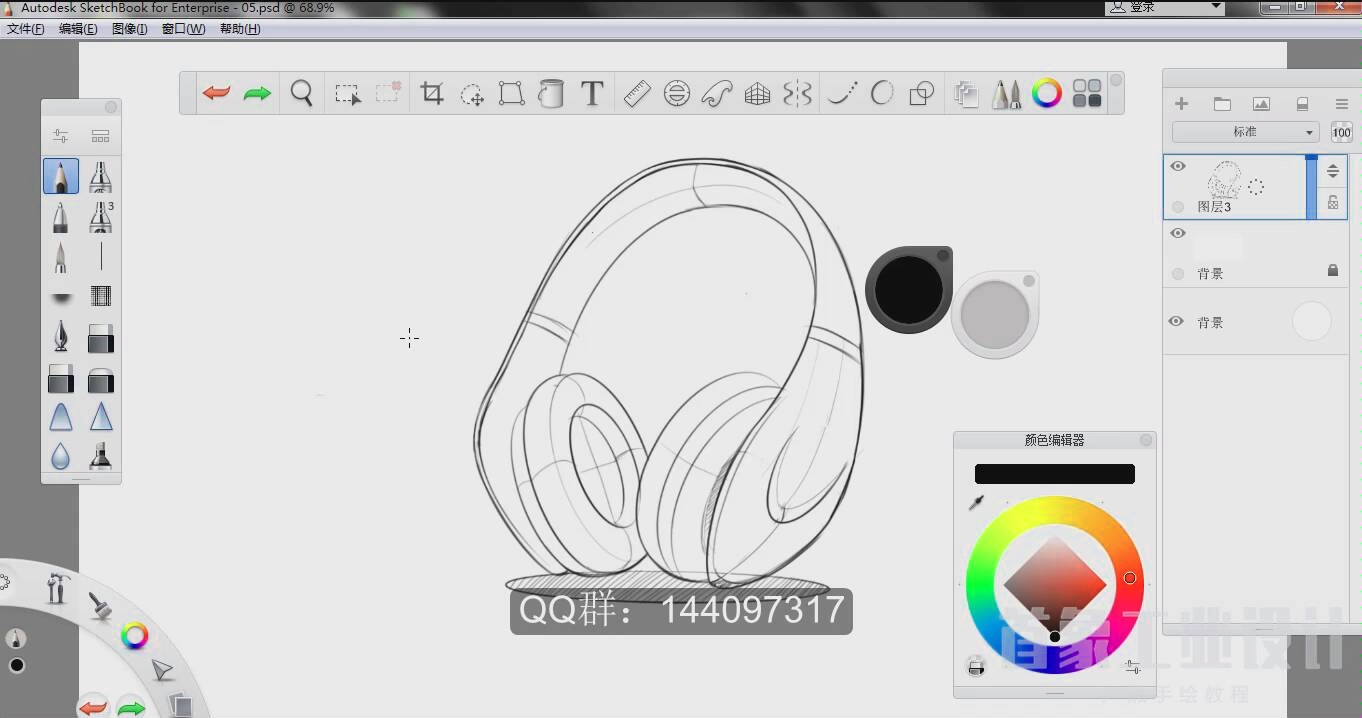
Task: Open the Draw Styles shapes tool
Action: [921, 94]
